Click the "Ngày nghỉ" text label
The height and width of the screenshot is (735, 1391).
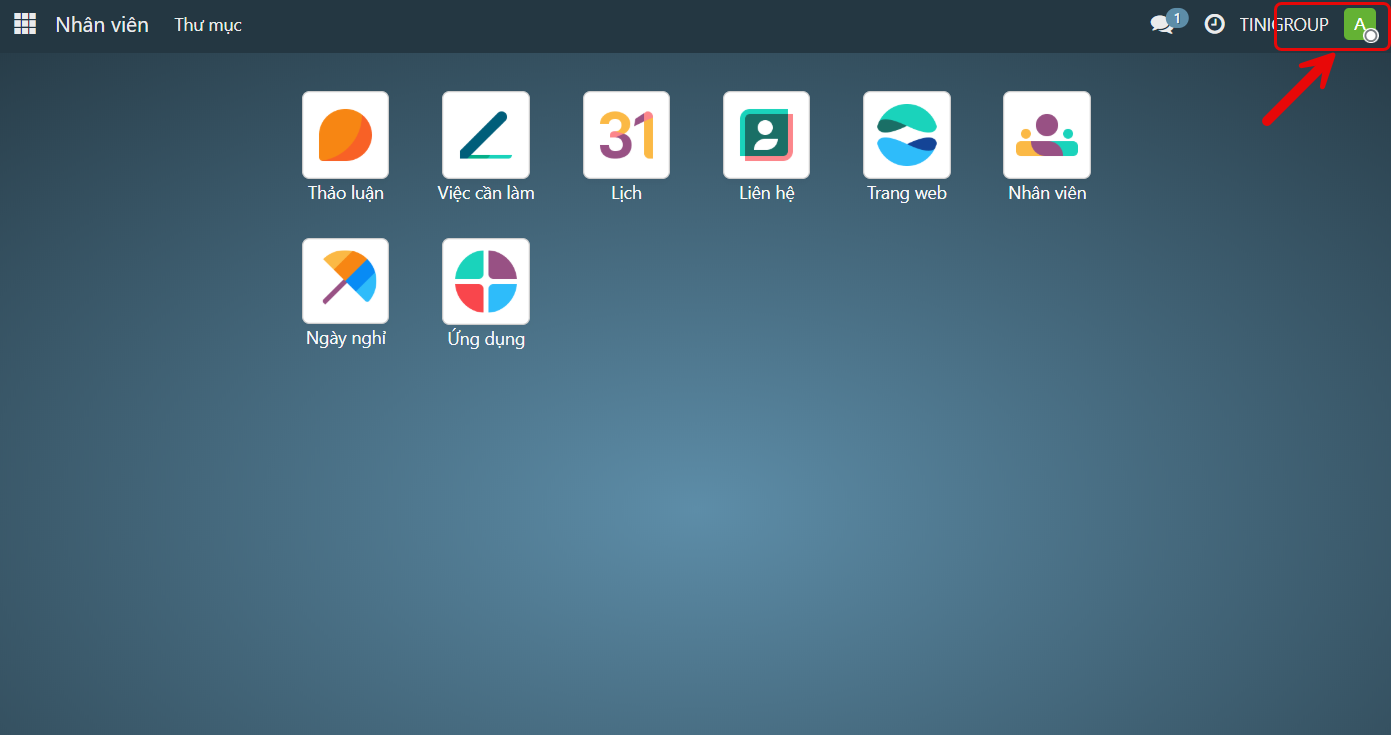pos(345,339)
